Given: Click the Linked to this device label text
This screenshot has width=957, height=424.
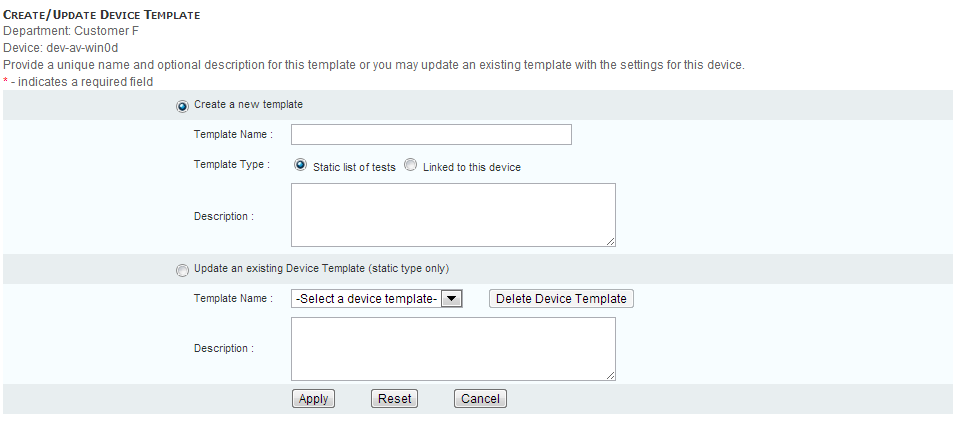Looking at the screenshot, I should (x=471, y=167).
